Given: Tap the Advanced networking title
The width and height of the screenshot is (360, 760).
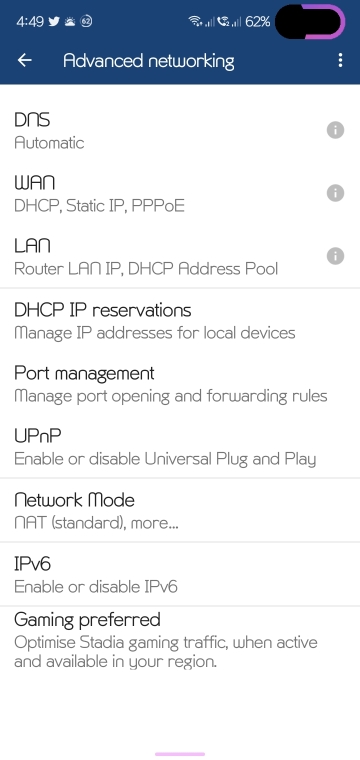Looking at the screenshot, I should 149,61.
